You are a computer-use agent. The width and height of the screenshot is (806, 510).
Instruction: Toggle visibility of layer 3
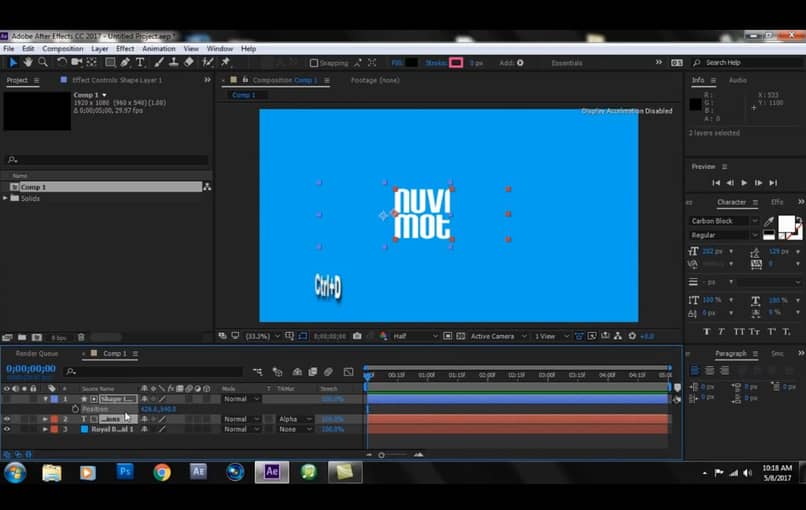pos(7,429)
